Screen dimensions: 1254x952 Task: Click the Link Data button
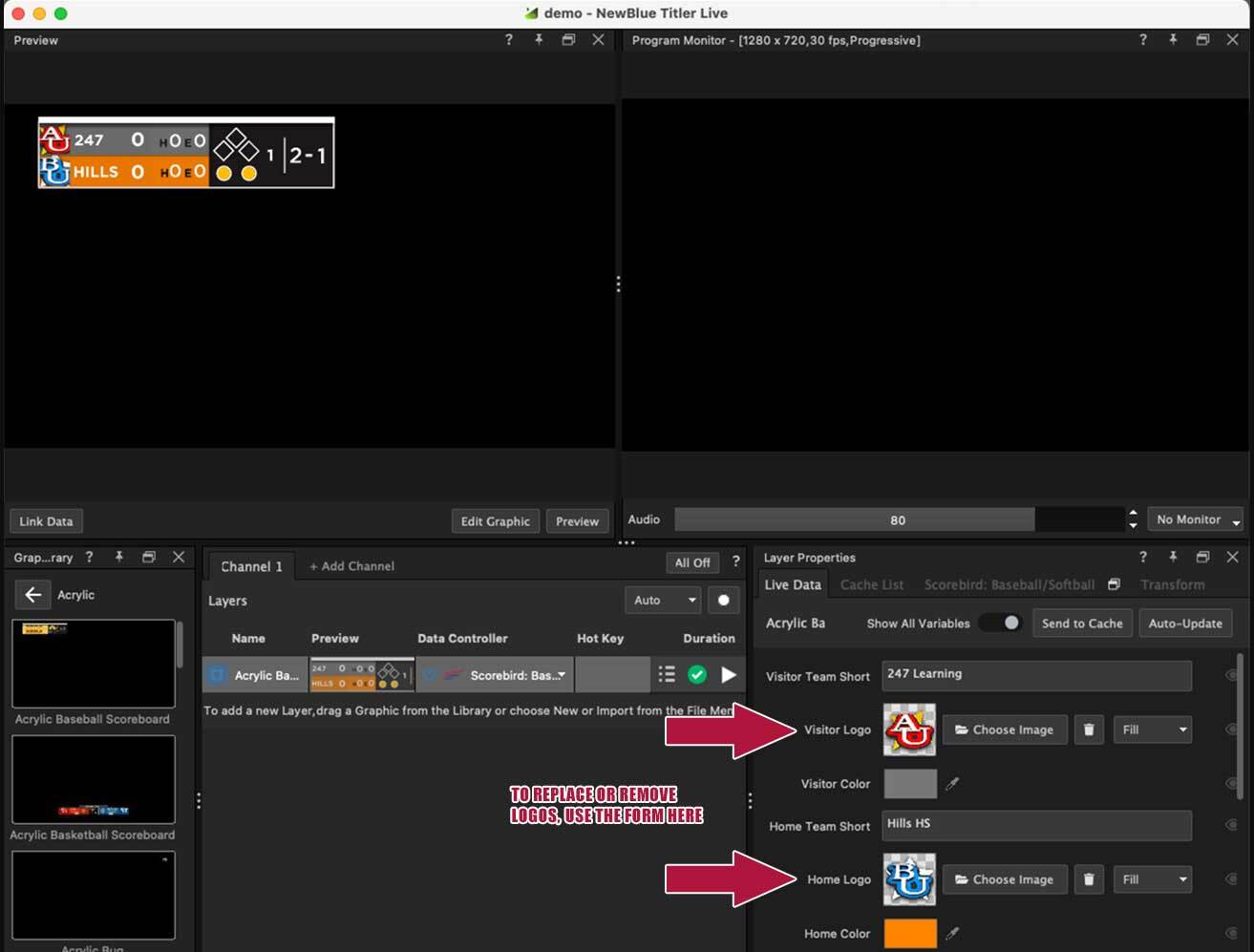(46, 521)
